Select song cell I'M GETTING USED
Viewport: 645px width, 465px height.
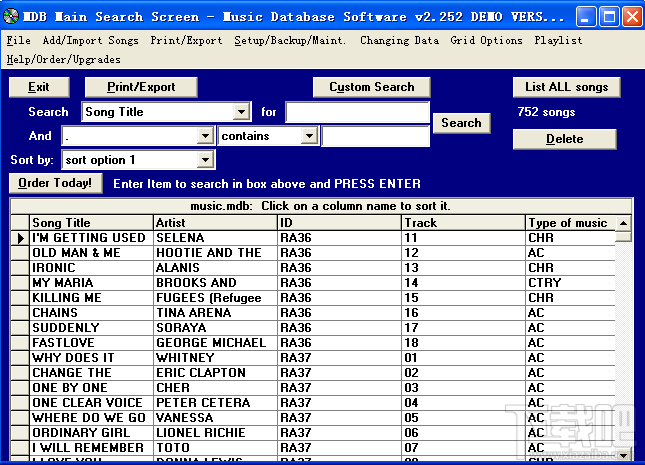pyautogui.click(x=91, y=238)
